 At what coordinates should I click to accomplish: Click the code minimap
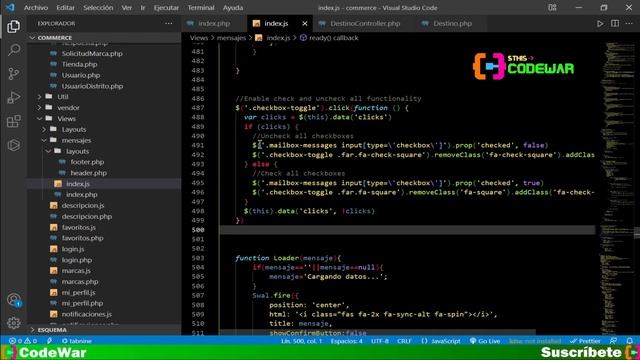tap(617, 188)
